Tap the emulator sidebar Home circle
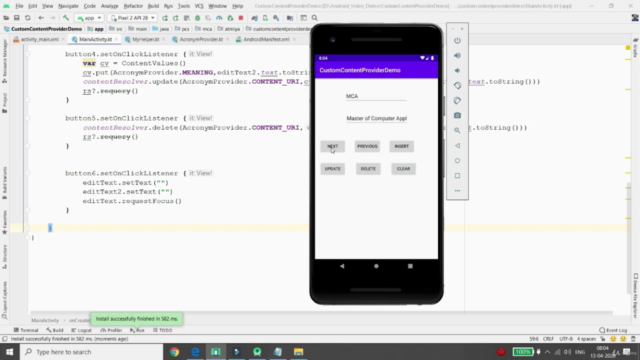The width and height of the screenshot is (640, 360). [457, 161]
